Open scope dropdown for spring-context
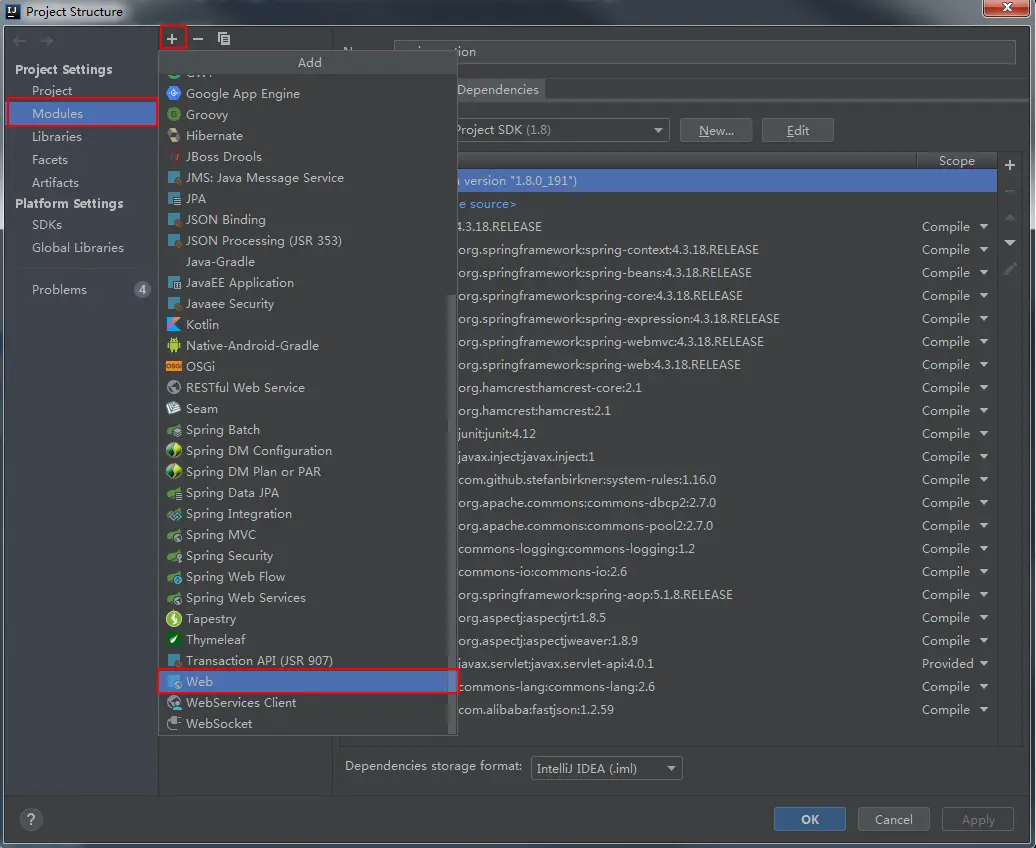 pos(984,250)
